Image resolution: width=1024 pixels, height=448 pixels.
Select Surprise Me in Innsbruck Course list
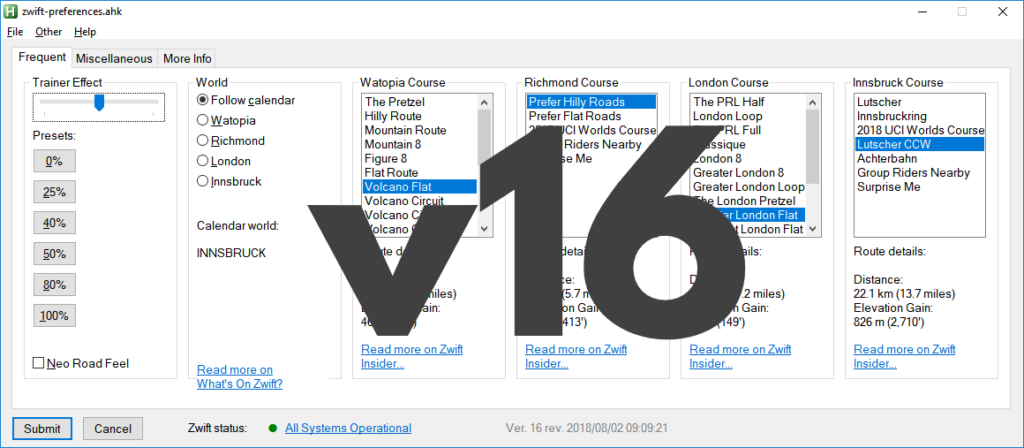click(920, 187)
